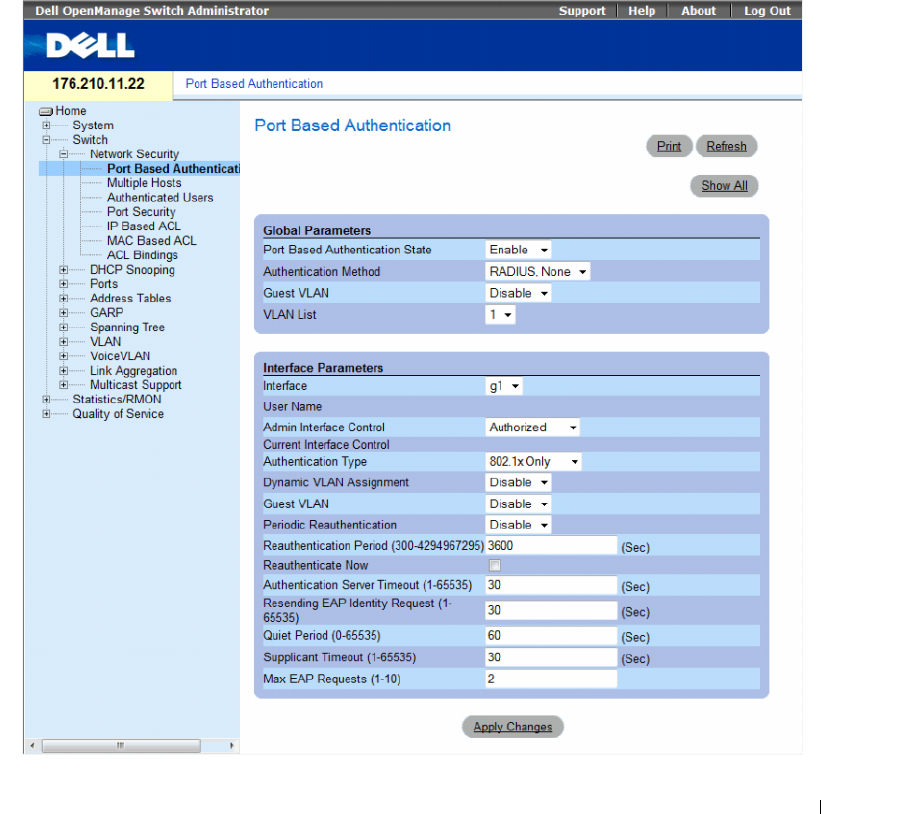This screenshot has width=900, height=814.
Task: Open the About link in header
Action: [699, 11]
